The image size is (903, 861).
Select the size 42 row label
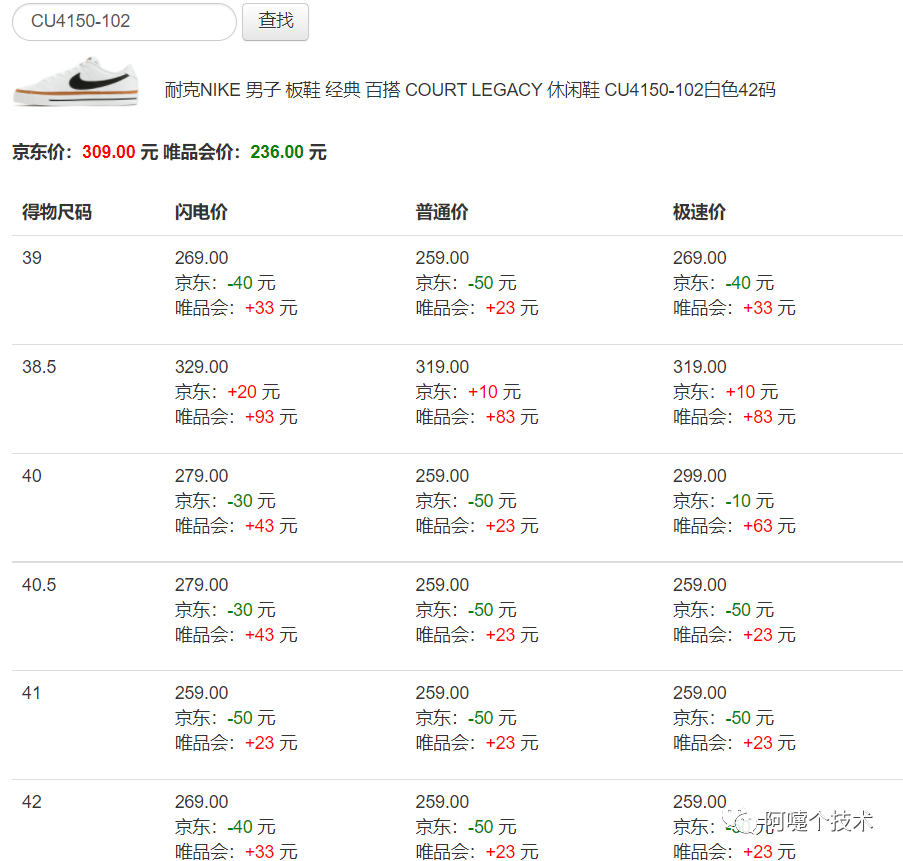point(32,802)
